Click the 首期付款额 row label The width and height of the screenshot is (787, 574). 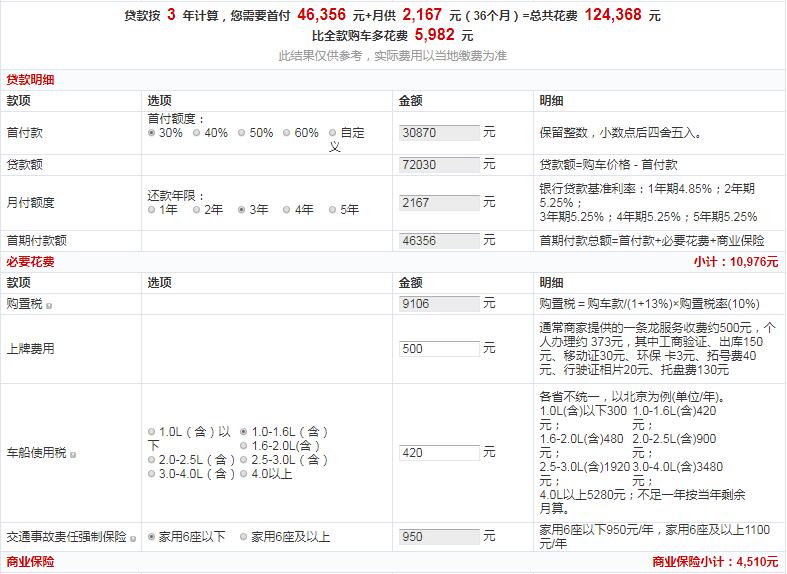pyautogui.click(x=36, y=241)
